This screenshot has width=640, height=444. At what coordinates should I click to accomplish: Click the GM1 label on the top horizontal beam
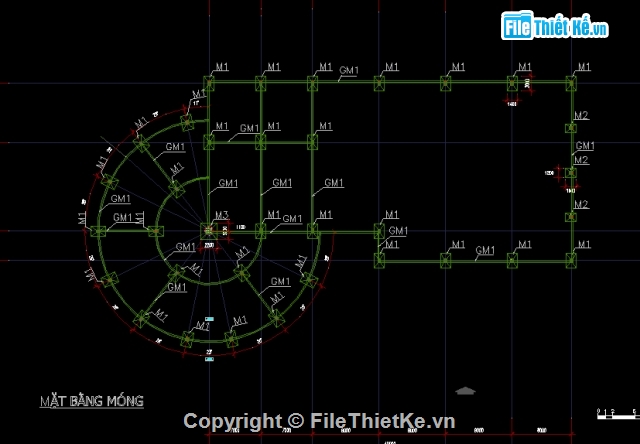349,70
